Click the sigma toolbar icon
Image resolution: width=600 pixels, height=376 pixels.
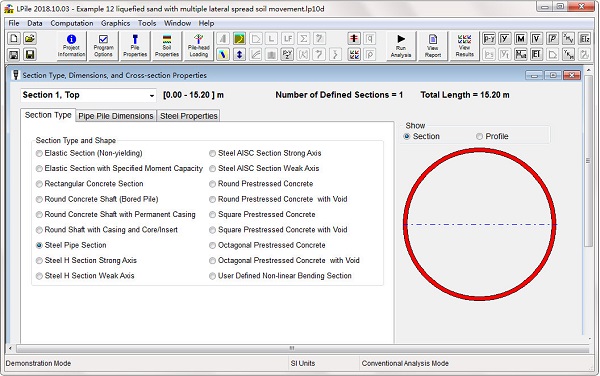[303, 39]
